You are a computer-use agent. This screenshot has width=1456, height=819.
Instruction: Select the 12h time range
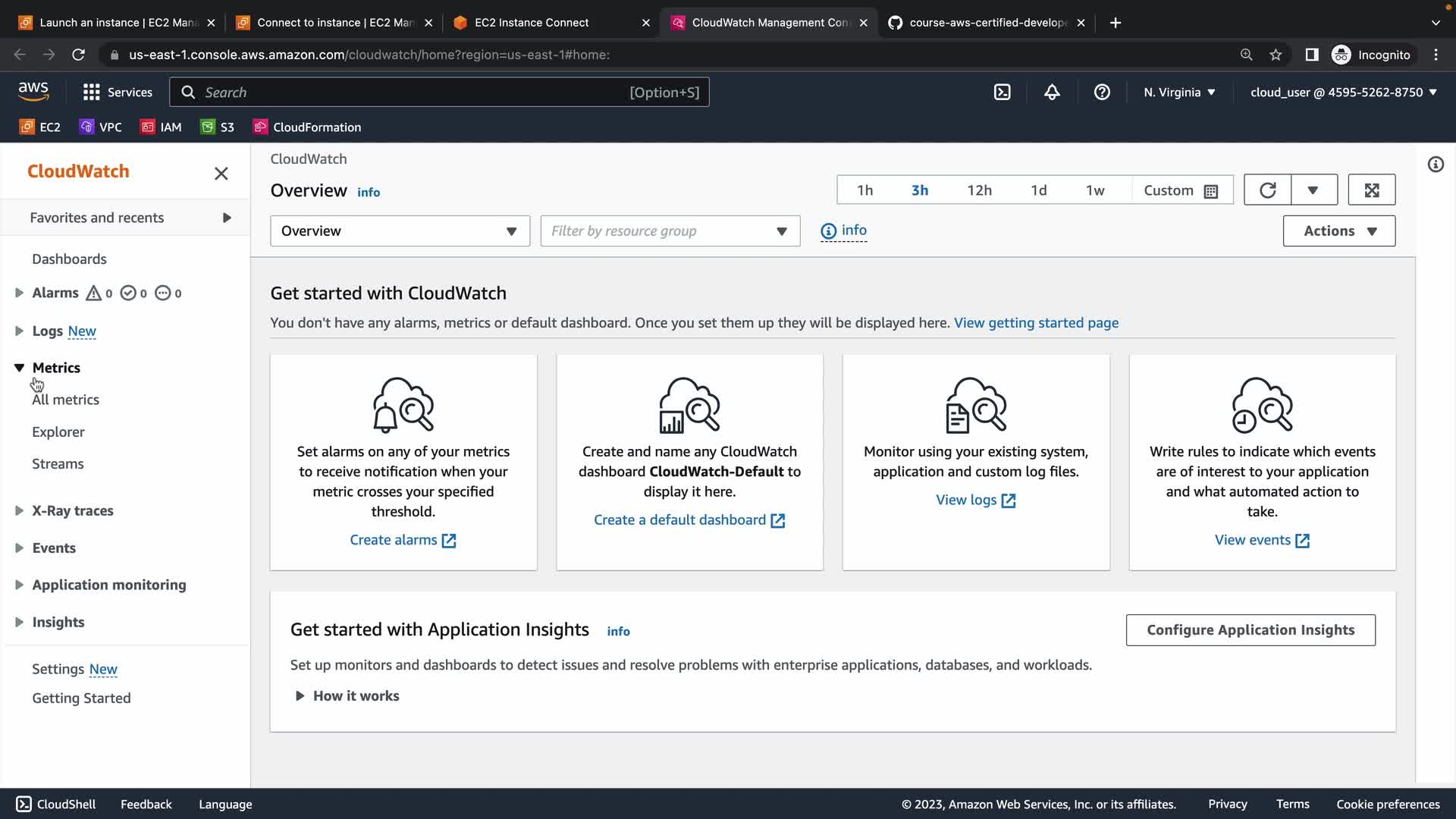979,190
